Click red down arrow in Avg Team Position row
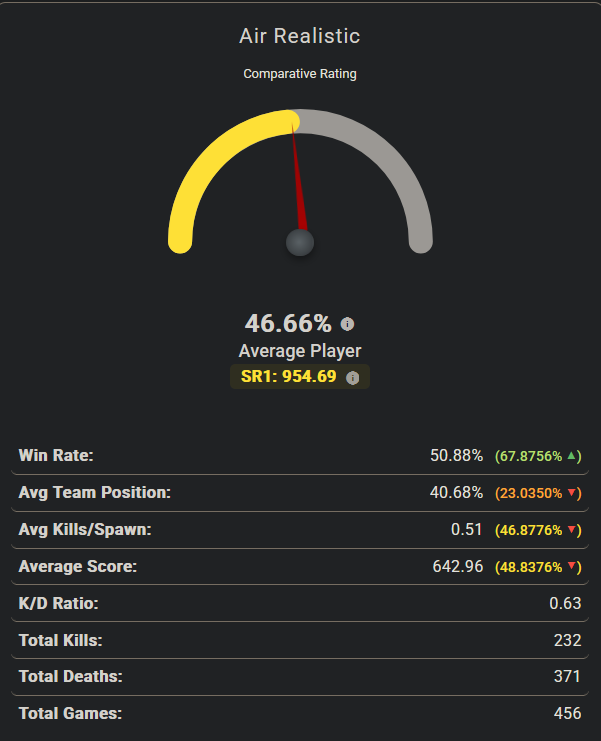This screenshot has height=741, width=601. coord(572,493)
